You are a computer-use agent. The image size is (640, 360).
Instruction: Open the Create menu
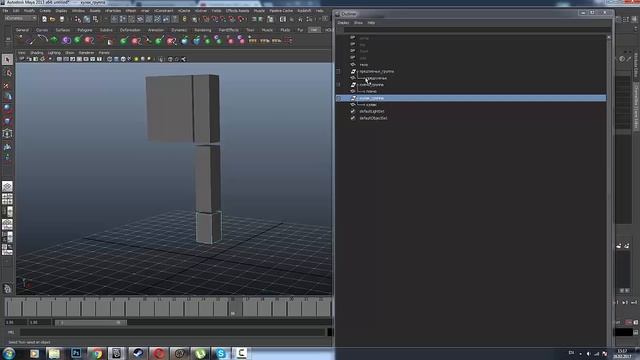click(x=45, y=11)
